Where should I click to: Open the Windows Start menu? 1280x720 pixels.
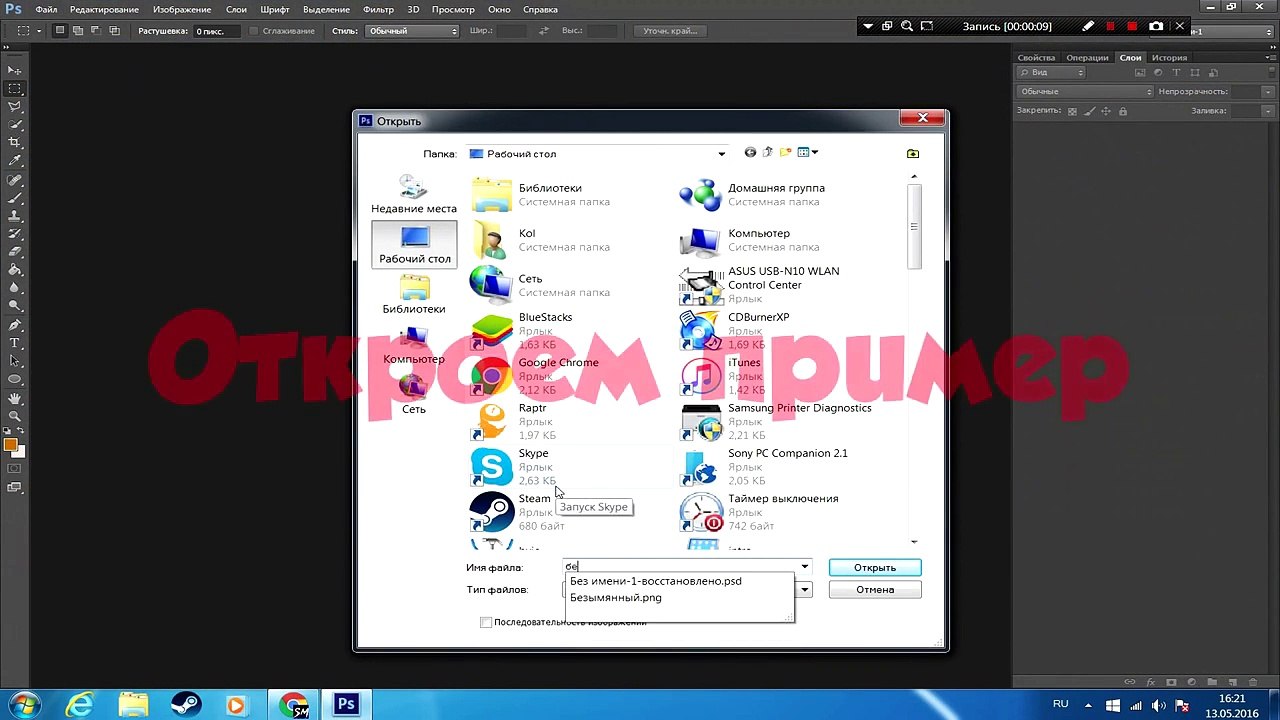tap(24, 704)
